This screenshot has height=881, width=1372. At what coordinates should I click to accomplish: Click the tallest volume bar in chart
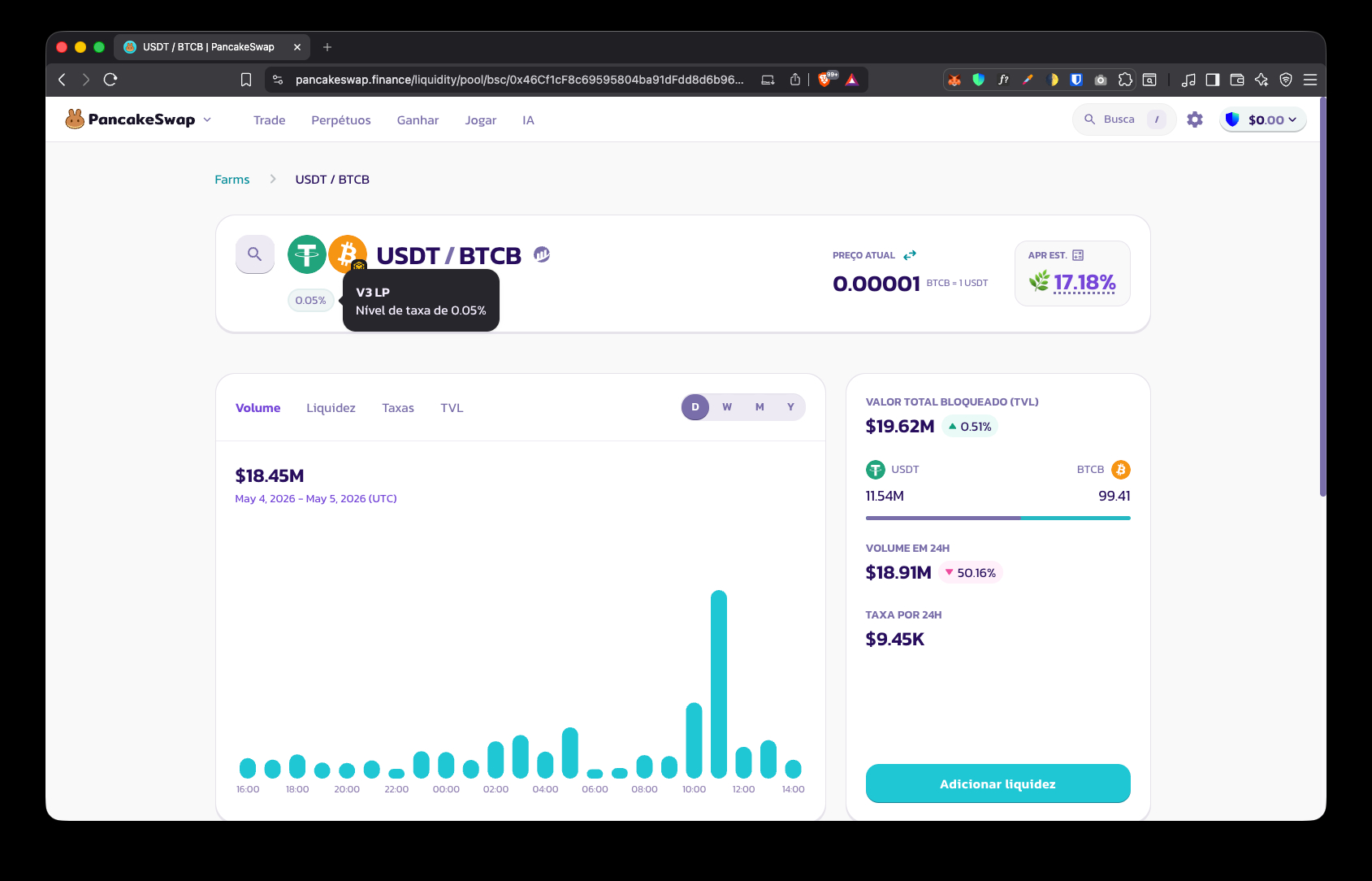(x=719, y=684)
